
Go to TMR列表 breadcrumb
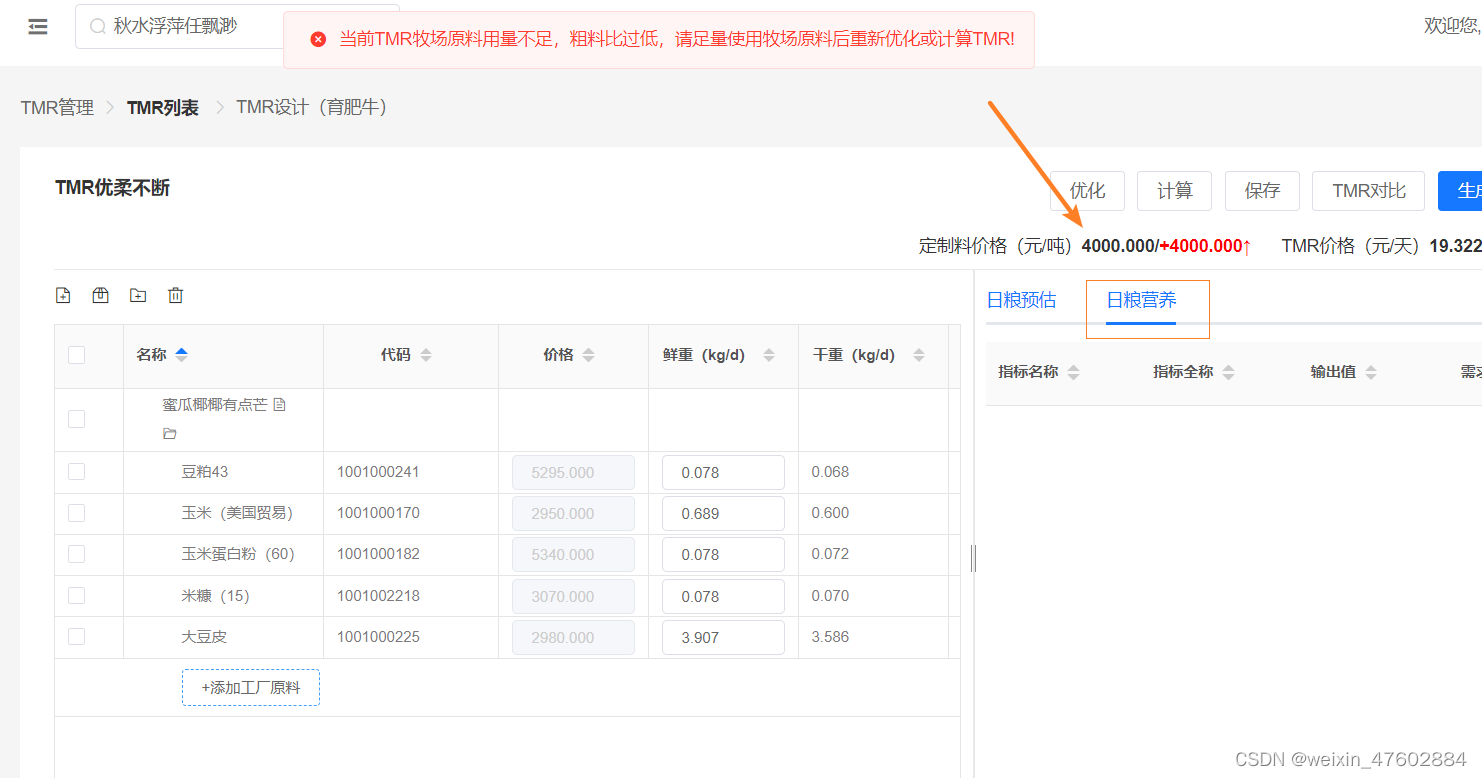click(163, 107)
